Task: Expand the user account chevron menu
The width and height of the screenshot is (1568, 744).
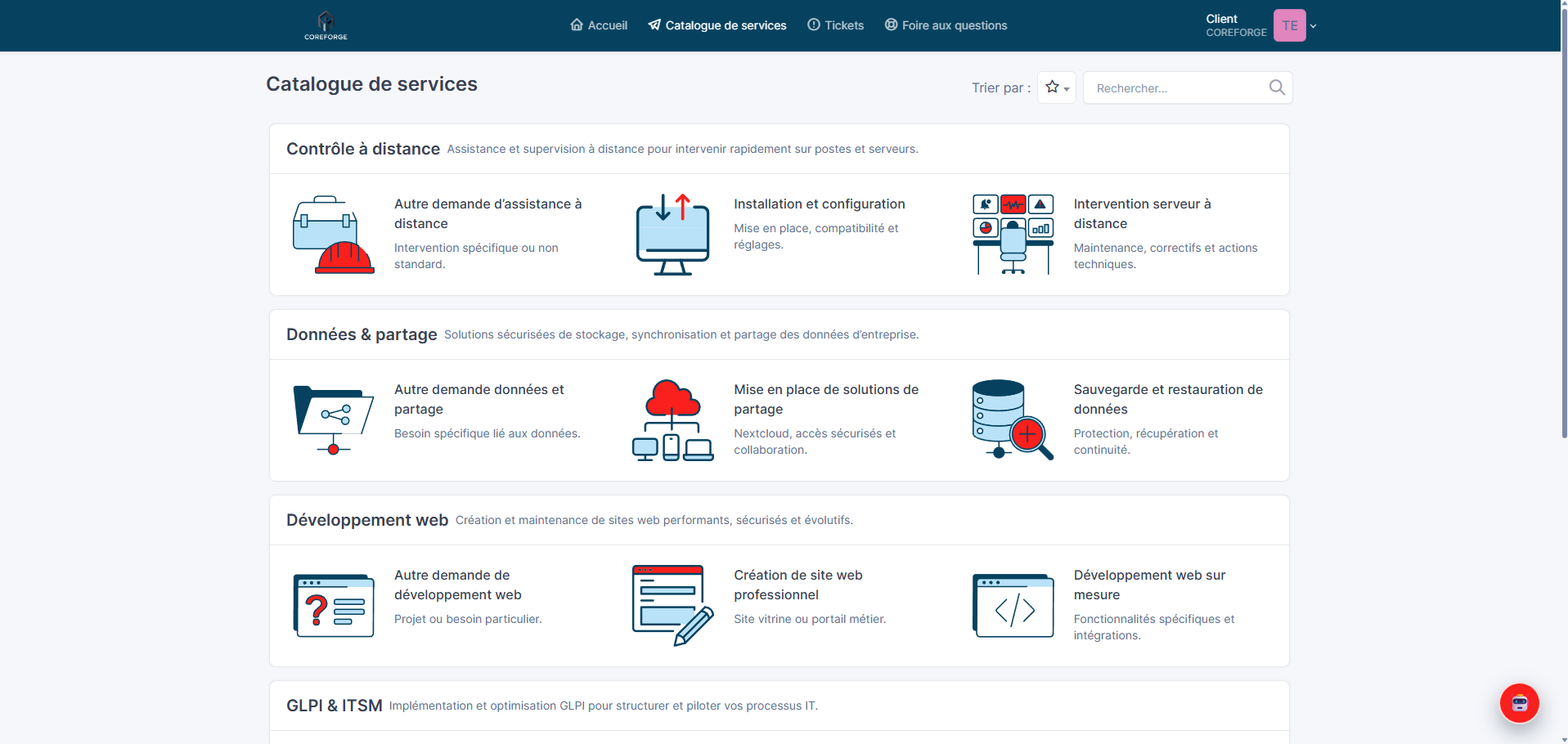Action: point(1314,25)
